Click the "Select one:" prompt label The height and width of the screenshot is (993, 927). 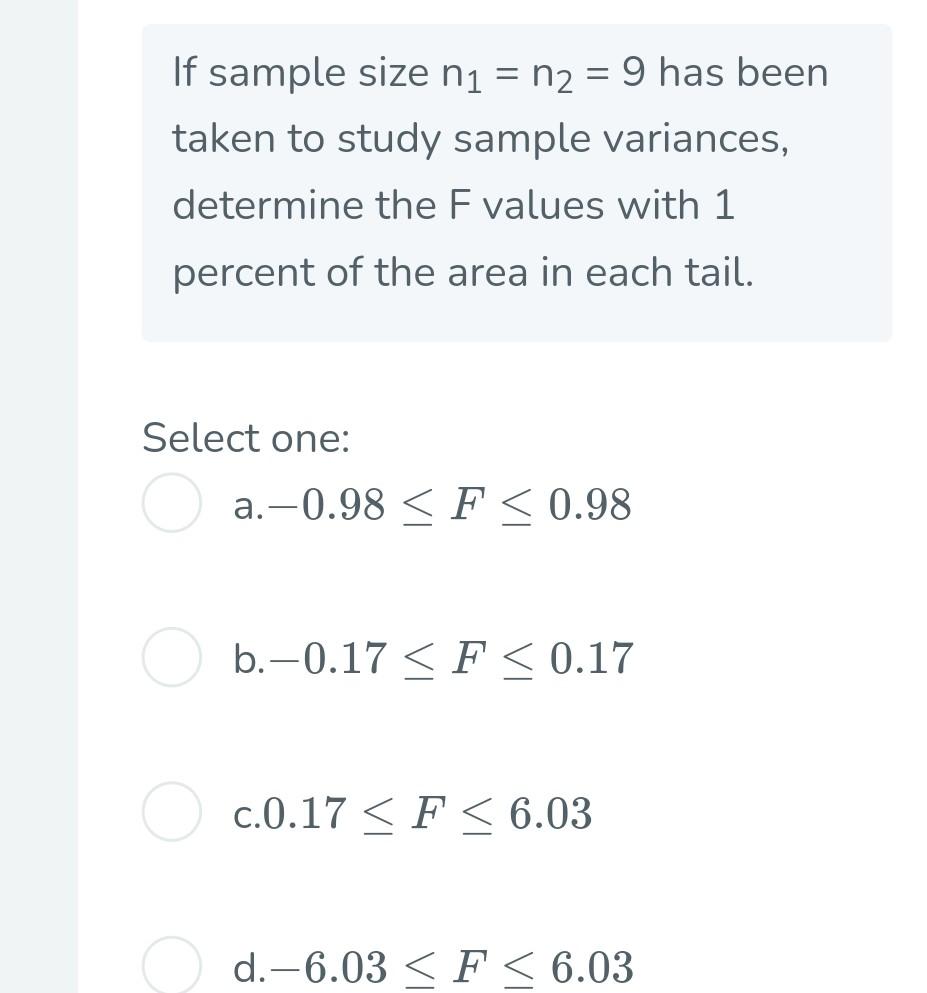click(x=246, y=438)
